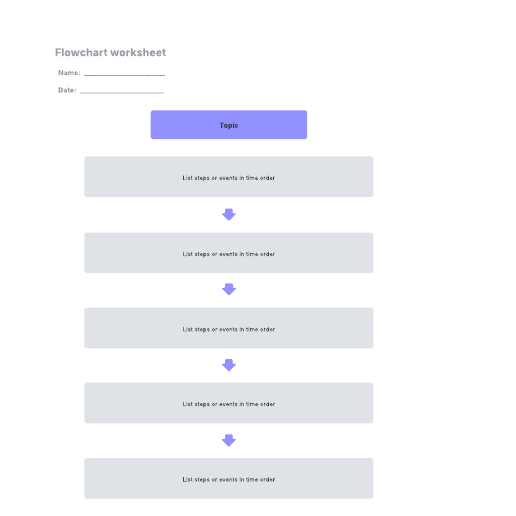Select the fourth gray step box
Image resolution: width=516 pixels, height=516 pixels.
[229, 403]
